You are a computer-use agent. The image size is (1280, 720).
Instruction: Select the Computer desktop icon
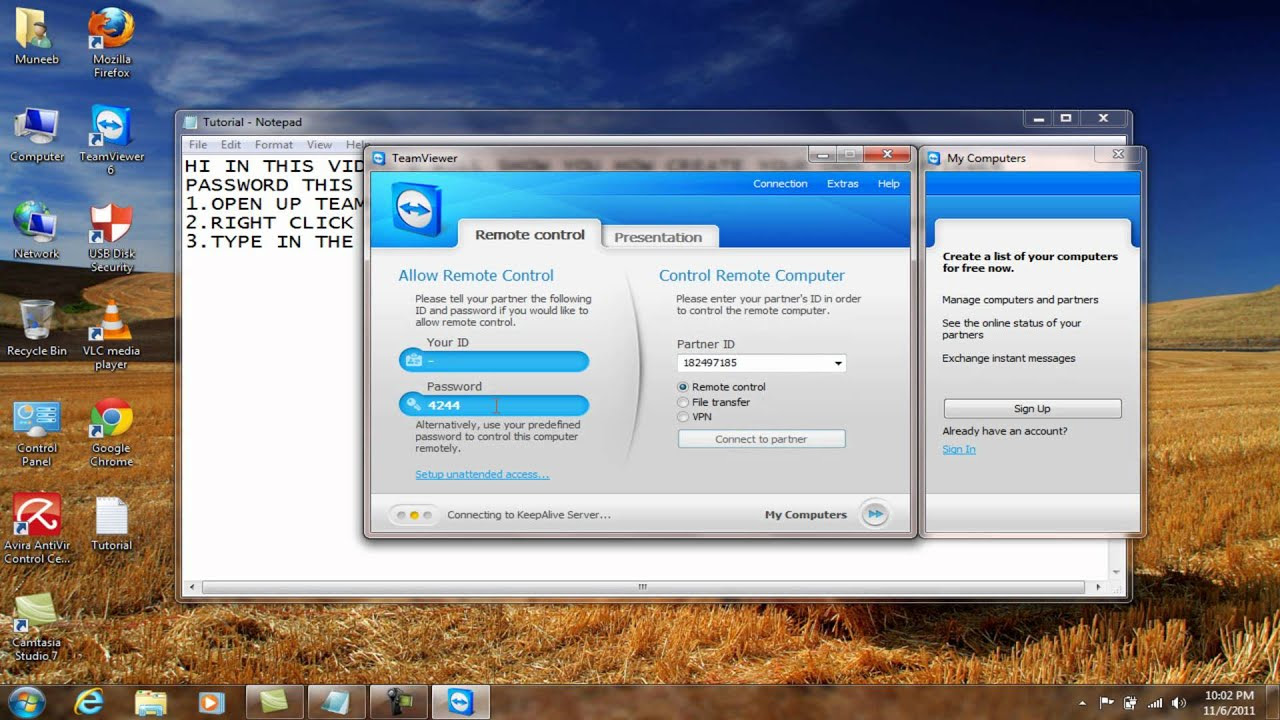click(x=37, y=134)
